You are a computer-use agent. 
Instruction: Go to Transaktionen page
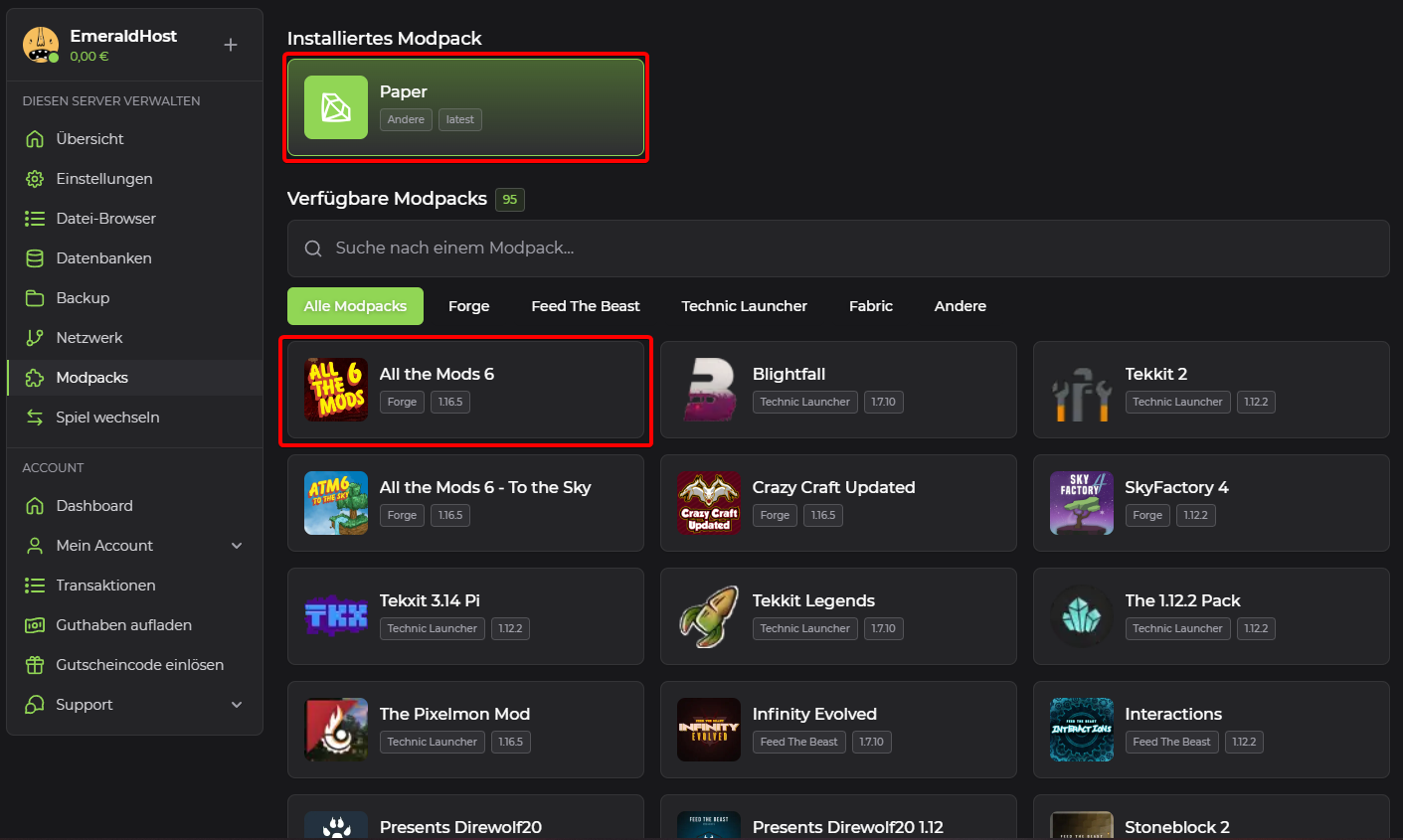tap(105, 586)
